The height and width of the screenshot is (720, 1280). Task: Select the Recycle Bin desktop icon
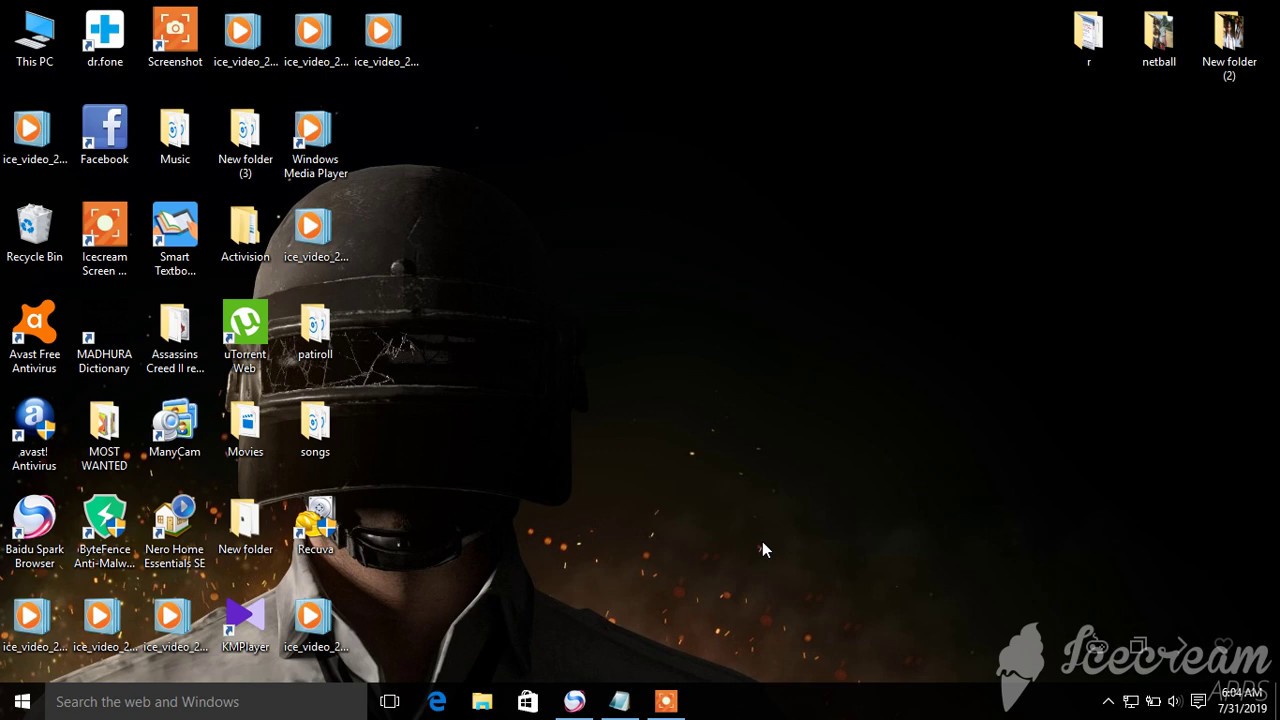coord(34,234)
